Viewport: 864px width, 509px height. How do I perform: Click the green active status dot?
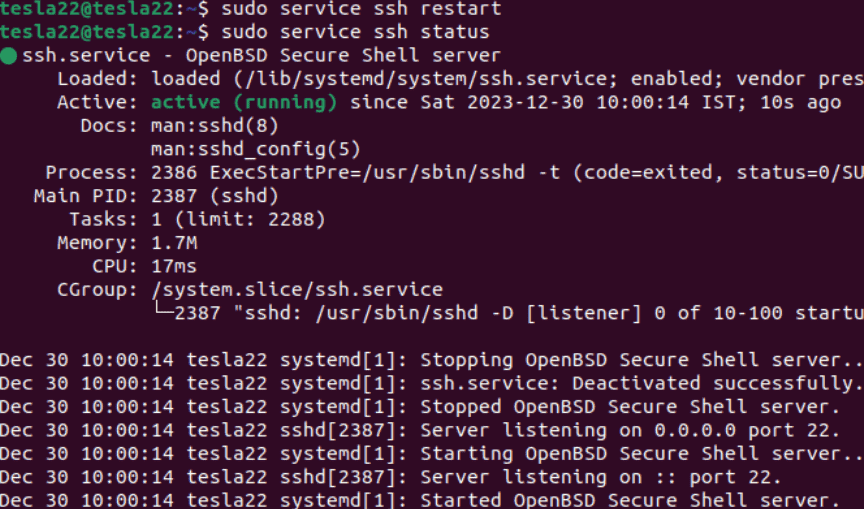pos(9,56)
